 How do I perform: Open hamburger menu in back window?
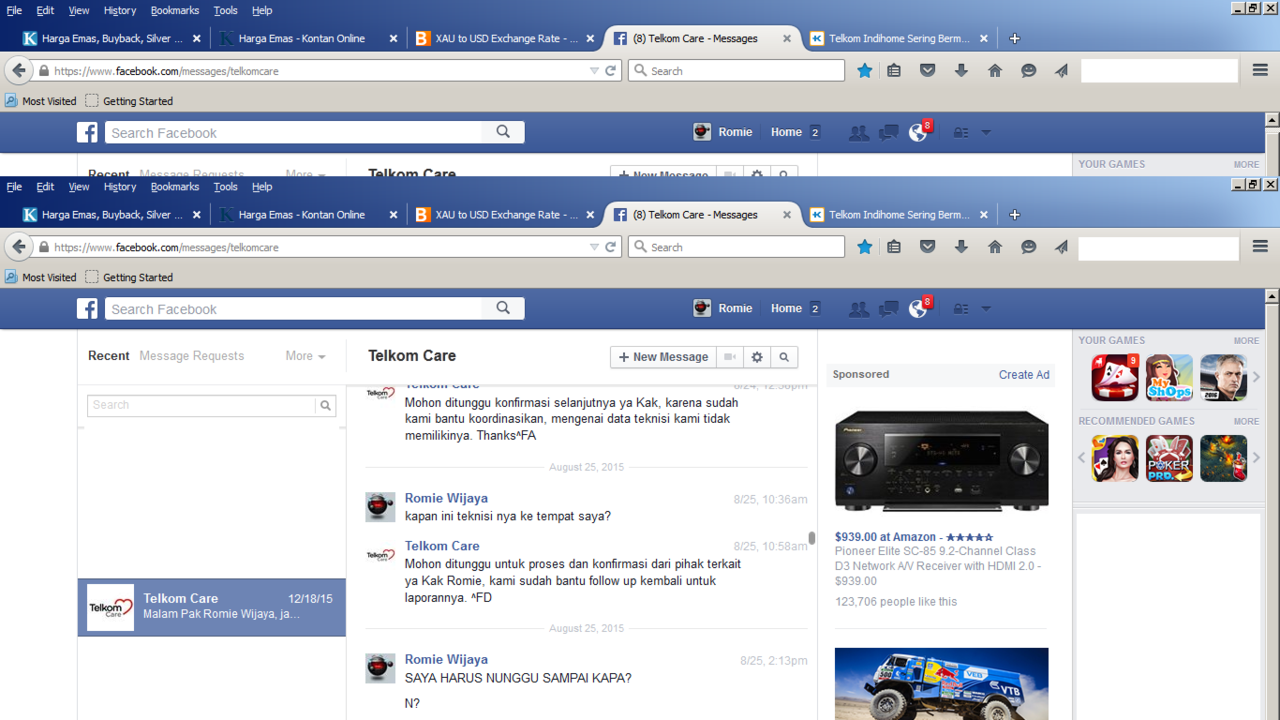click(1260, 71)
